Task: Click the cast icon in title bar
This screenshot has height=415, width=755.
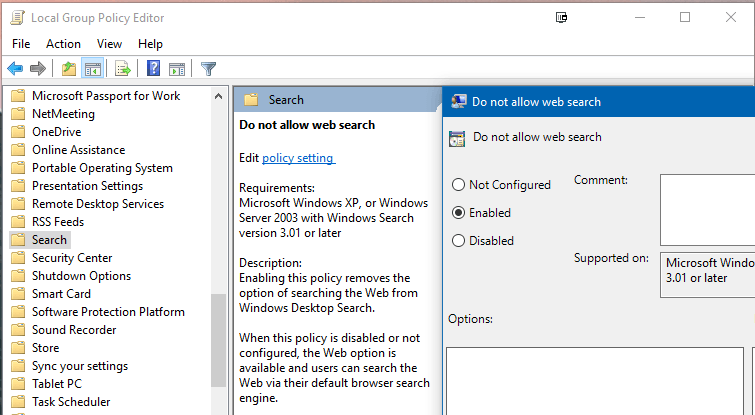Action: pyautogui.click(x=561, y=18)
